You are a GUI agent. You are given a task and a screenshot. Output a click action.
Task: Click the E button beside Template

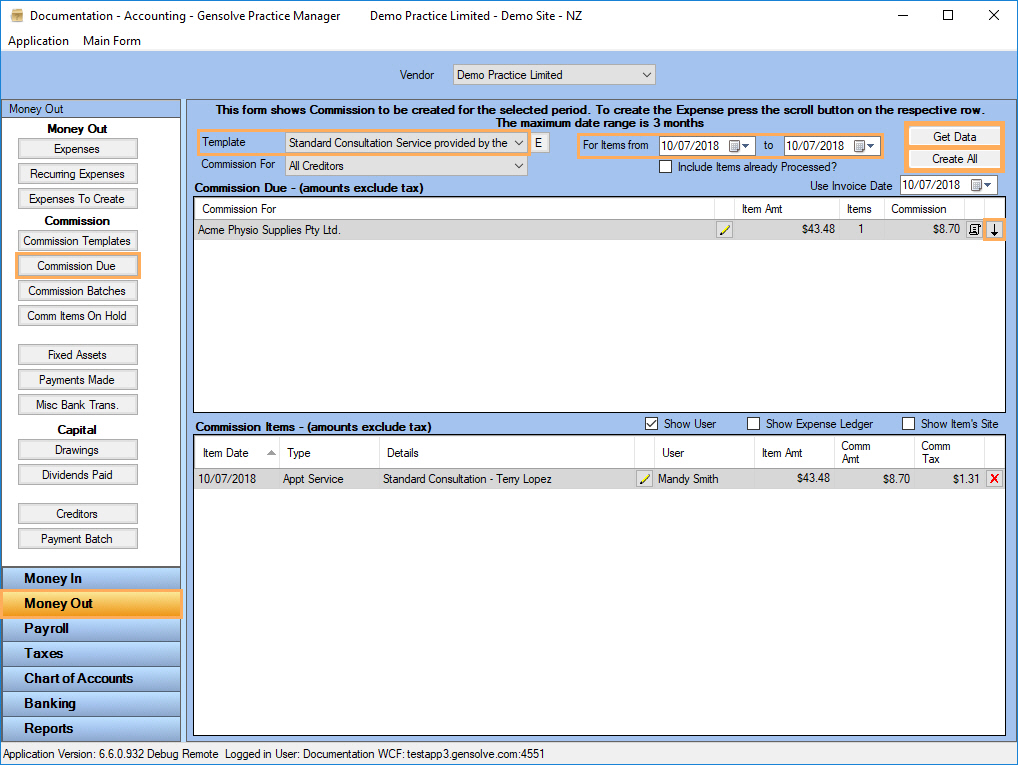[539, 143]
